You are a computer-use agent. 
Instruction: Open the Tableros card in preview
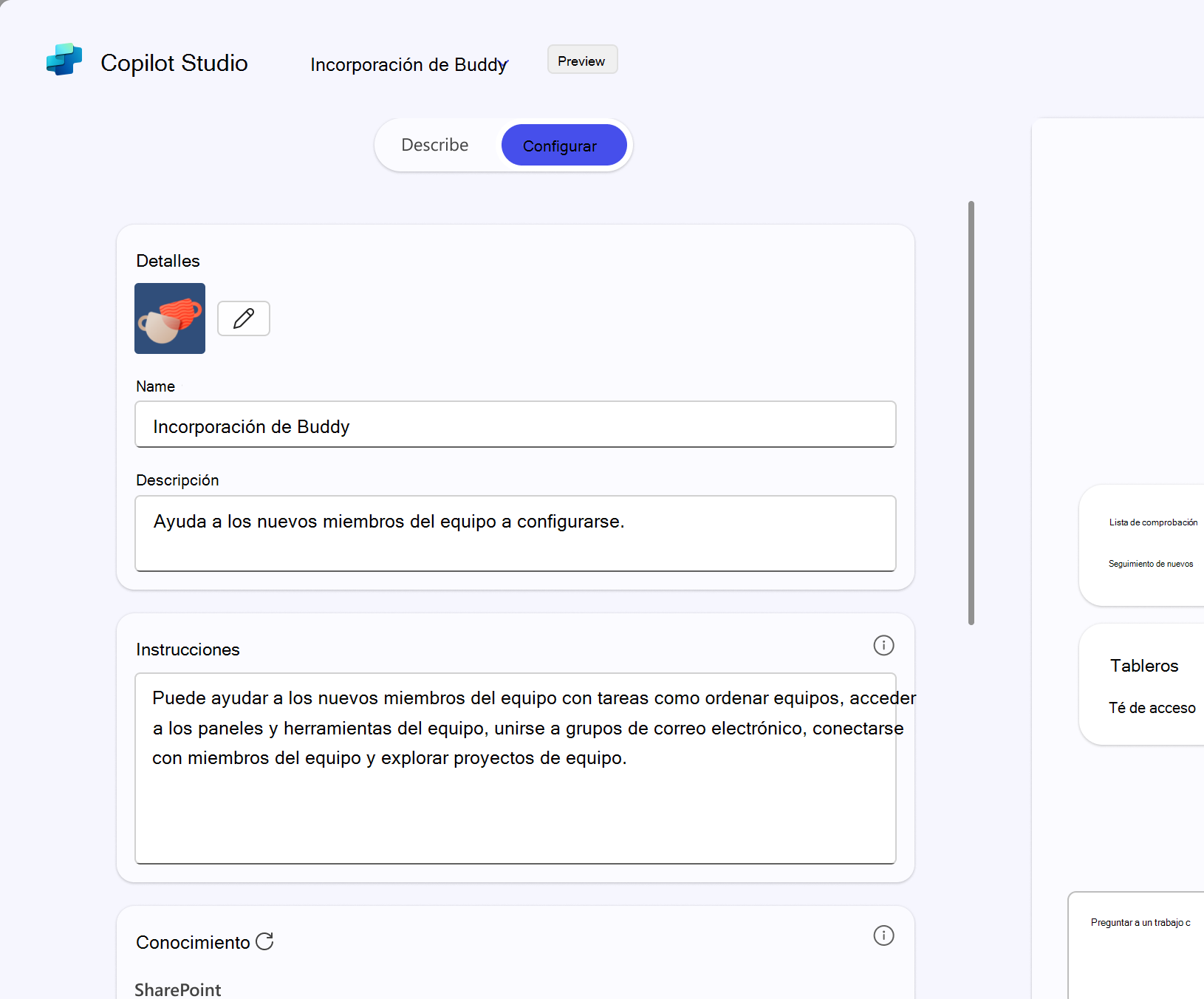1142,684
